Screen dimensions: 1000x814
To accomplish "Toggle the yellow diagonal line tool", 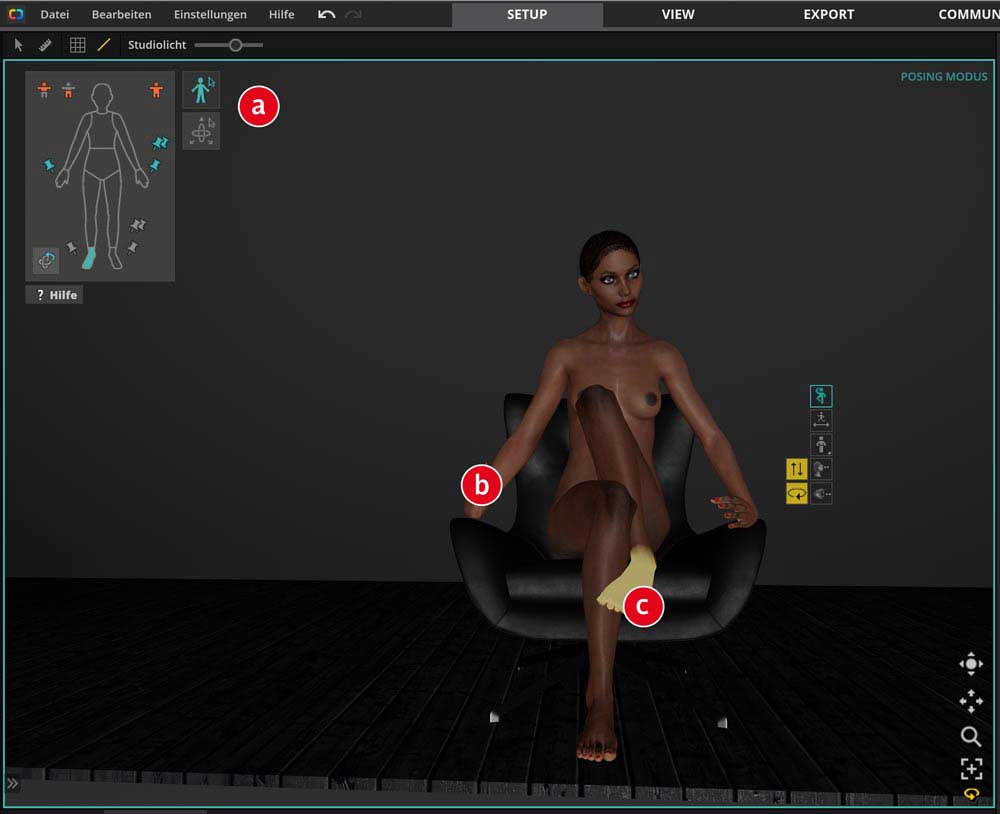I will tap(103, 45).
